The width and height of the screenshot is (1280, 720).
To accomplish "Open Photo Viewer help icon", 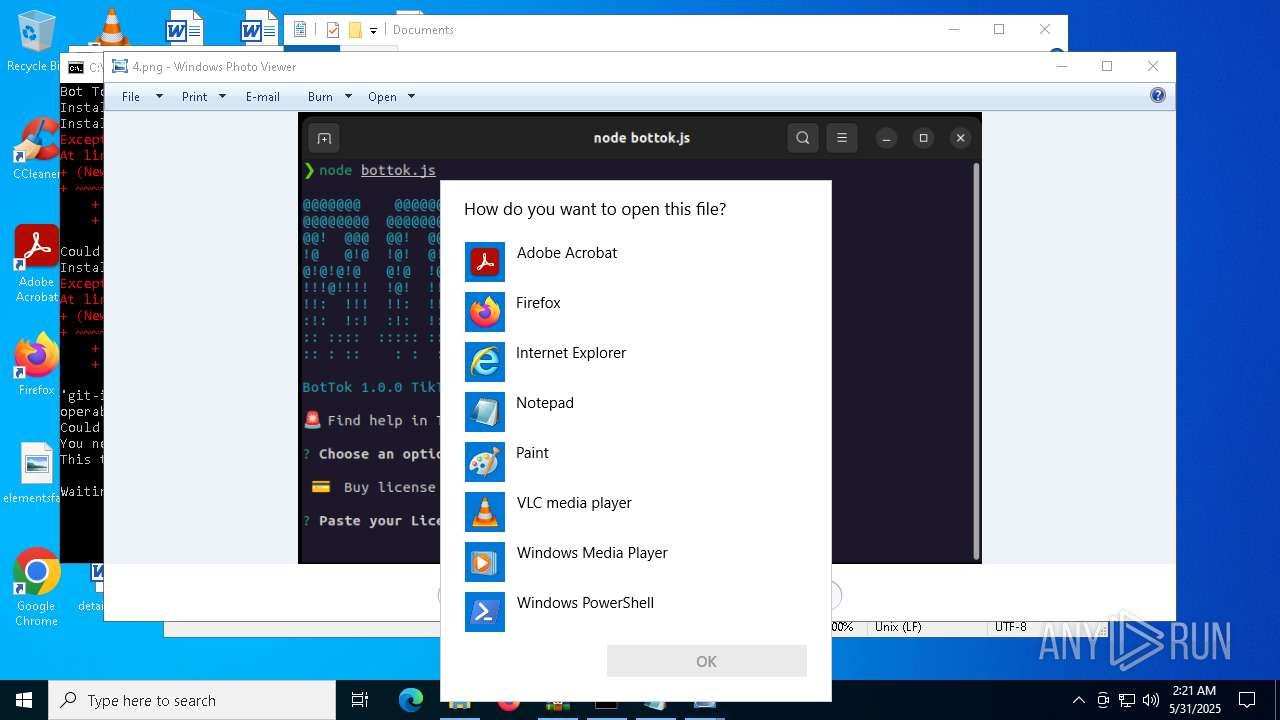I will coord(1158,95).
